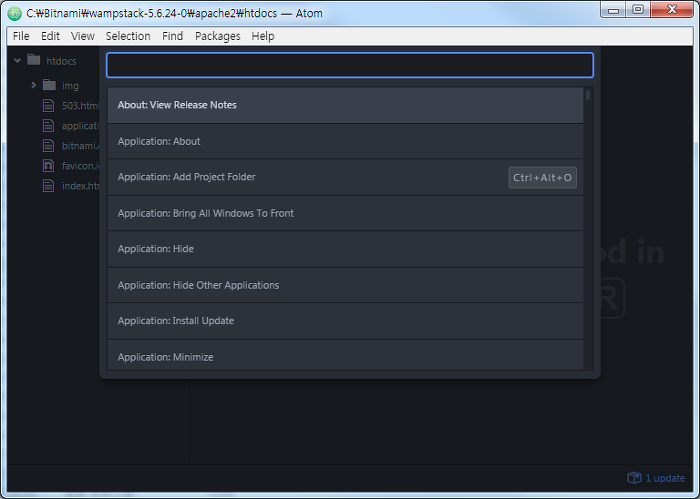
Task: Choose Application: Minimize command
Action: coord(345,356)
